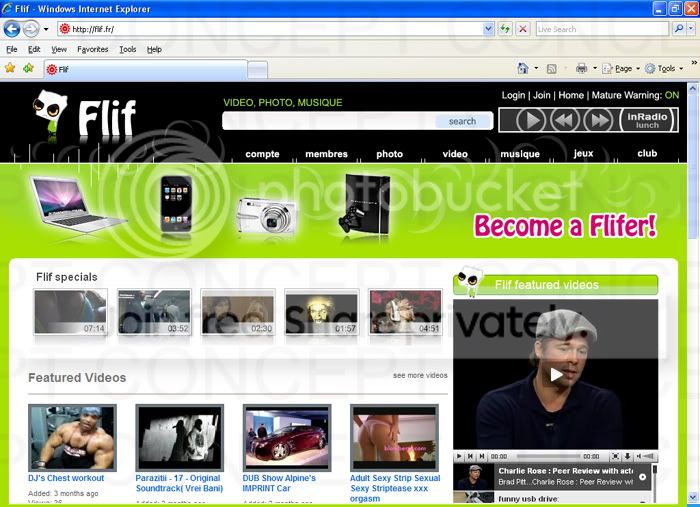The height and width of the screenshot is (507, 700).
Task: Click the Favorites Center star icon
Action: pyautogui.click(x=10, y=68)
